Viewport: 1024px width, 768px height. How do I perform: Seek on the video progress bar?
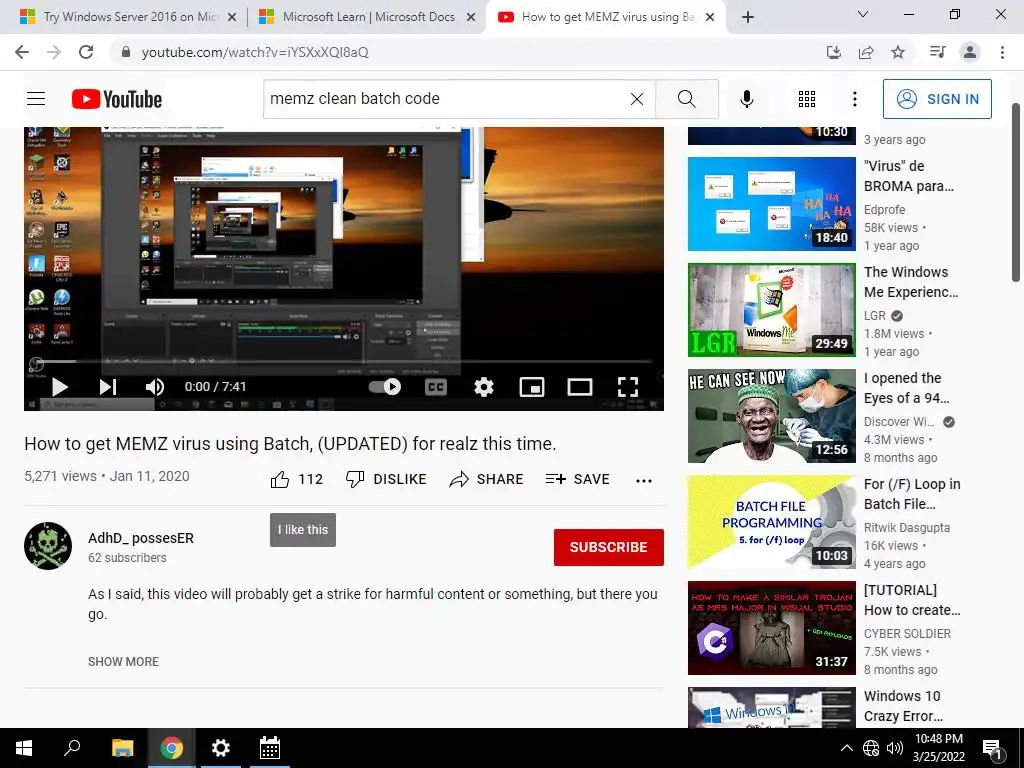point(344,361)
